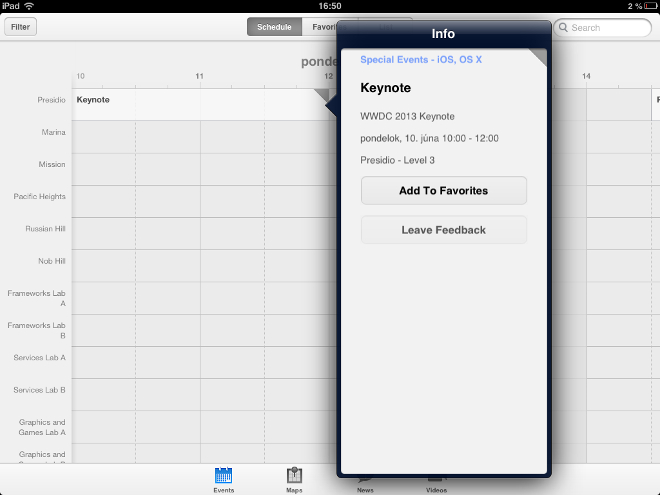The width and height of the screenshot is (660, 495).
Task: Tap the 14 hour marker on the timeline
Action: 586,76
